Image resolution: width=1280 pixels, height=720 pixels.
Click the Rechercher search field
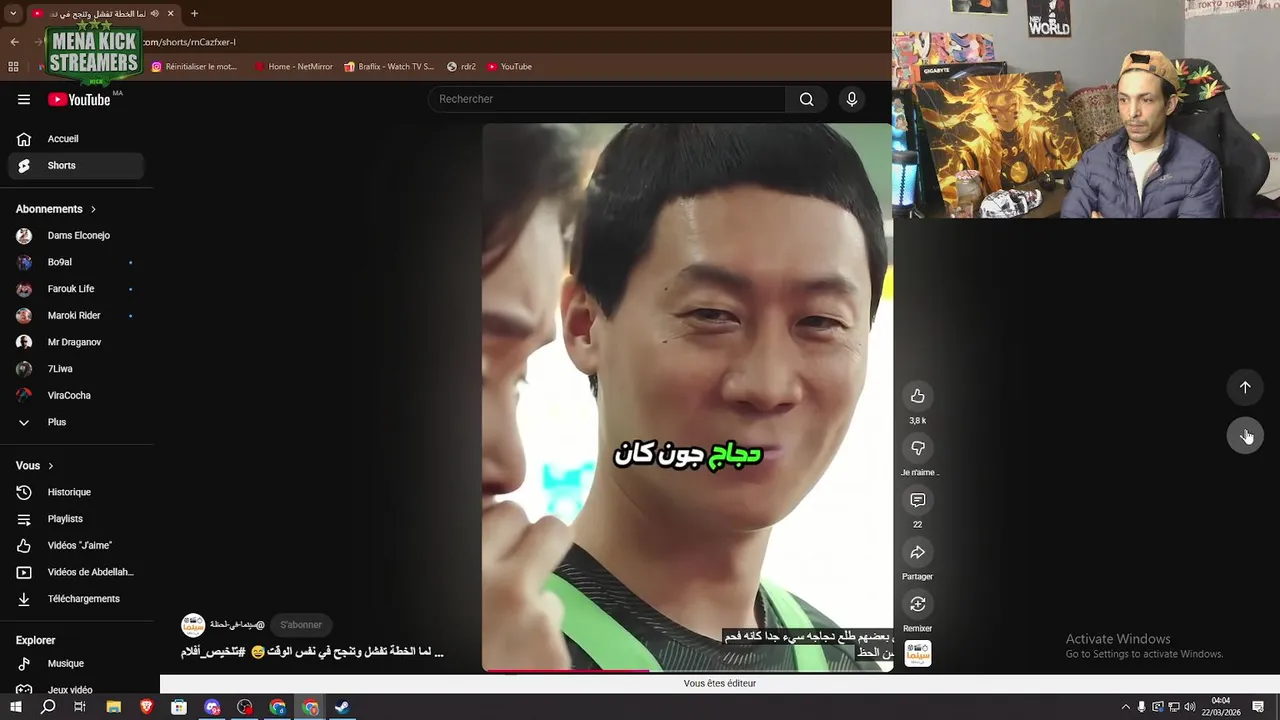coord(608,99)
